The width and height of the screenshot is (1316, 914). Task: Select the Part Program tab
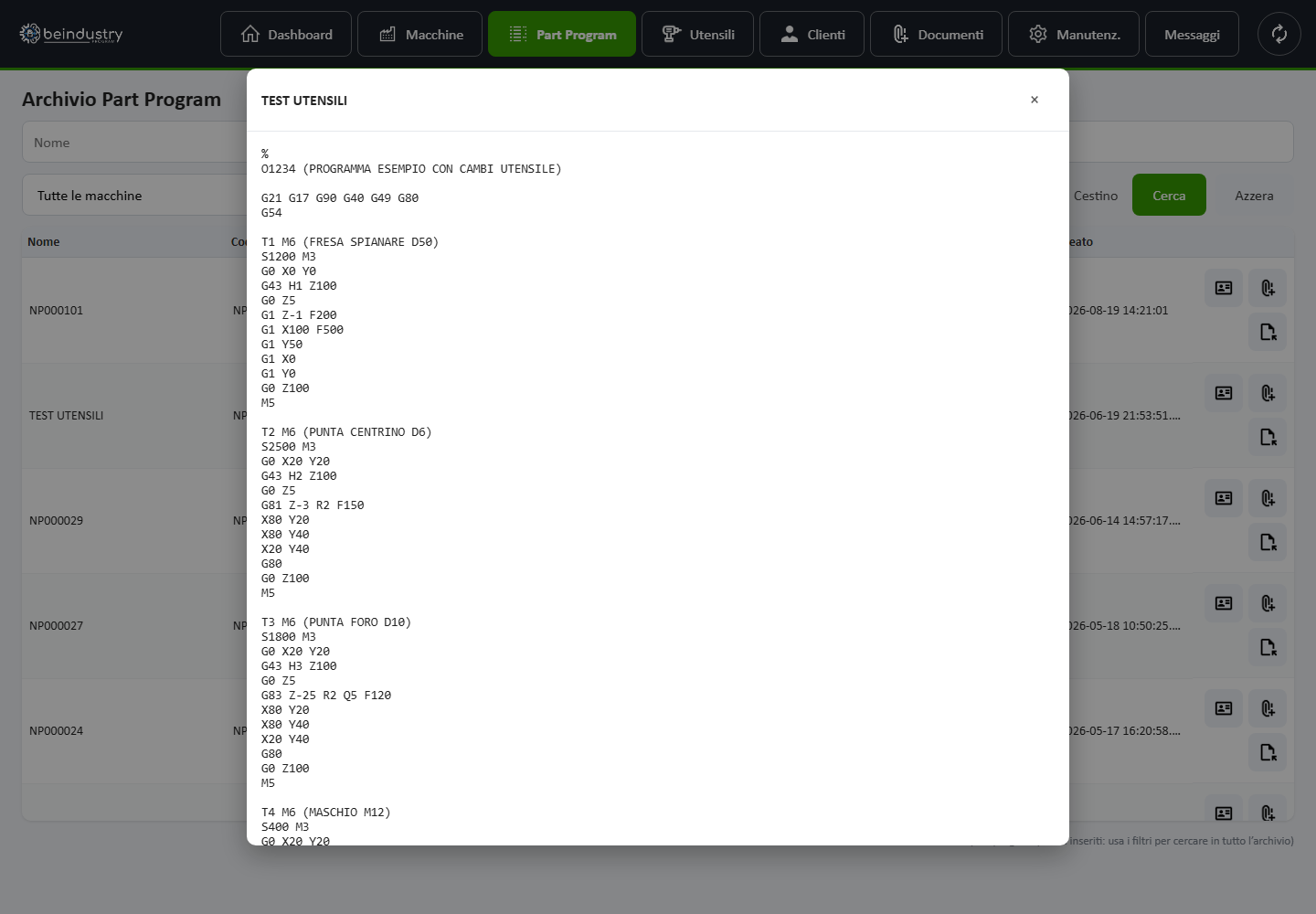click(562, 34)
